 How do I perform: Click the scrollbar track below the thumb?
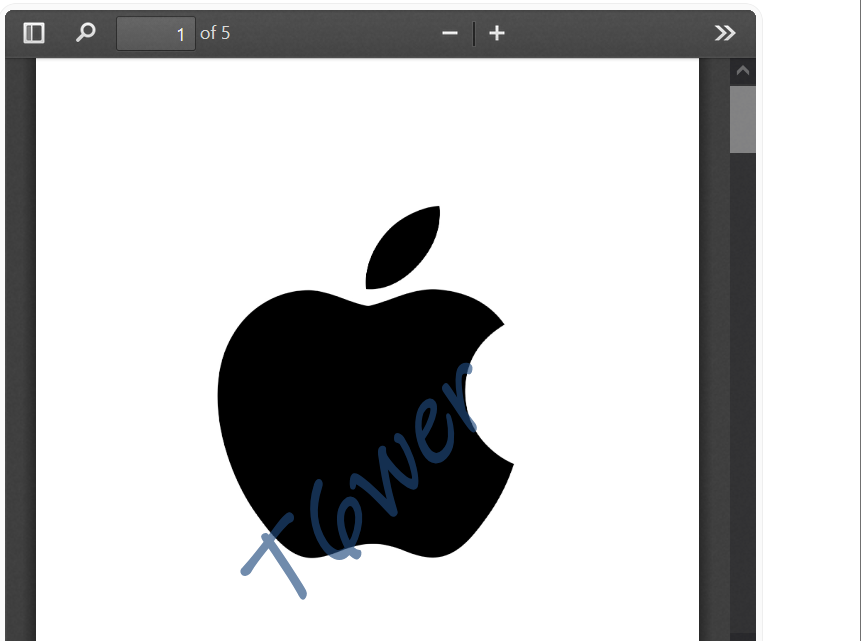click(743, 400)
